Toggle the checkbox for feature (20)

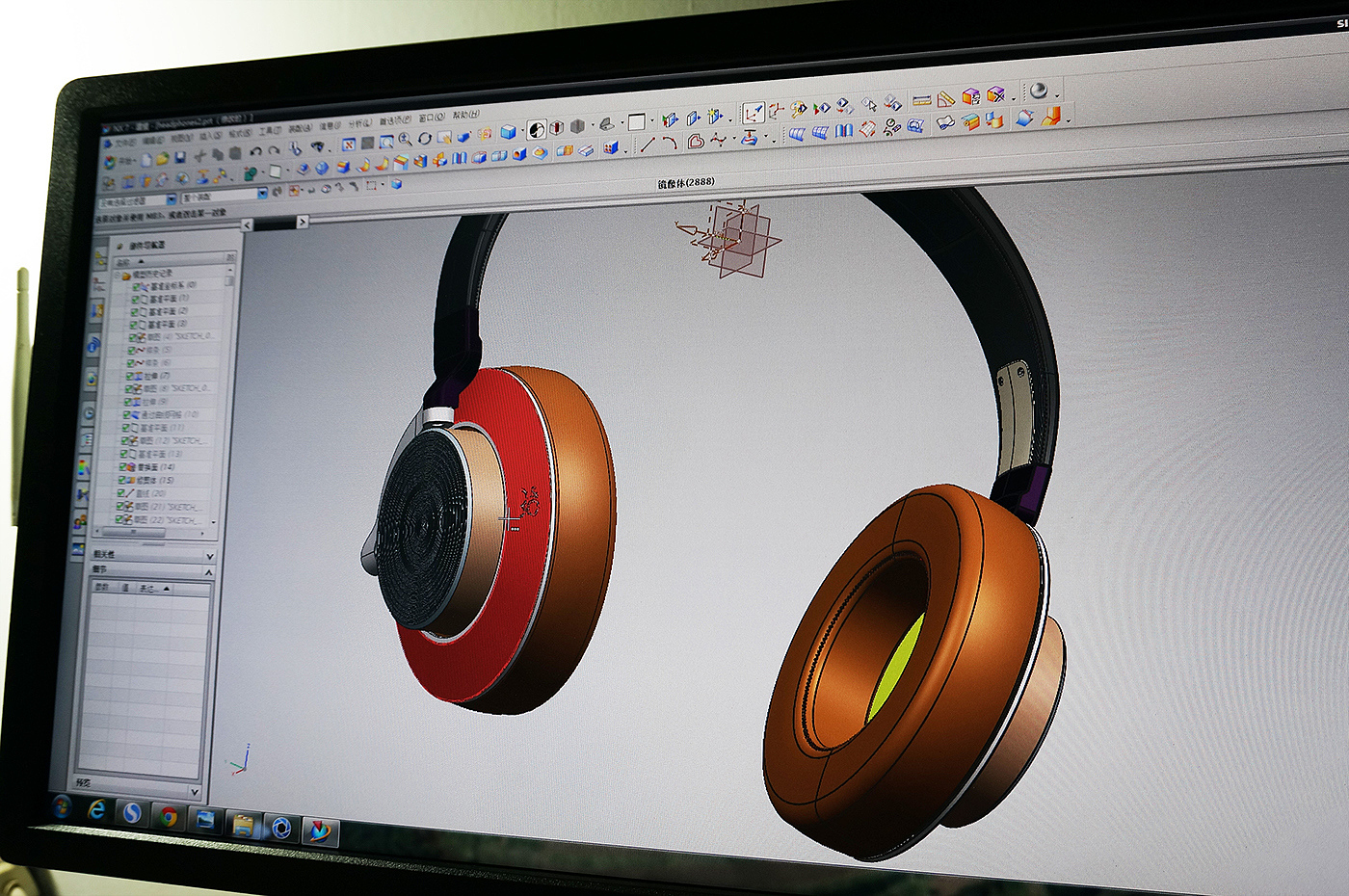[121, 493]
